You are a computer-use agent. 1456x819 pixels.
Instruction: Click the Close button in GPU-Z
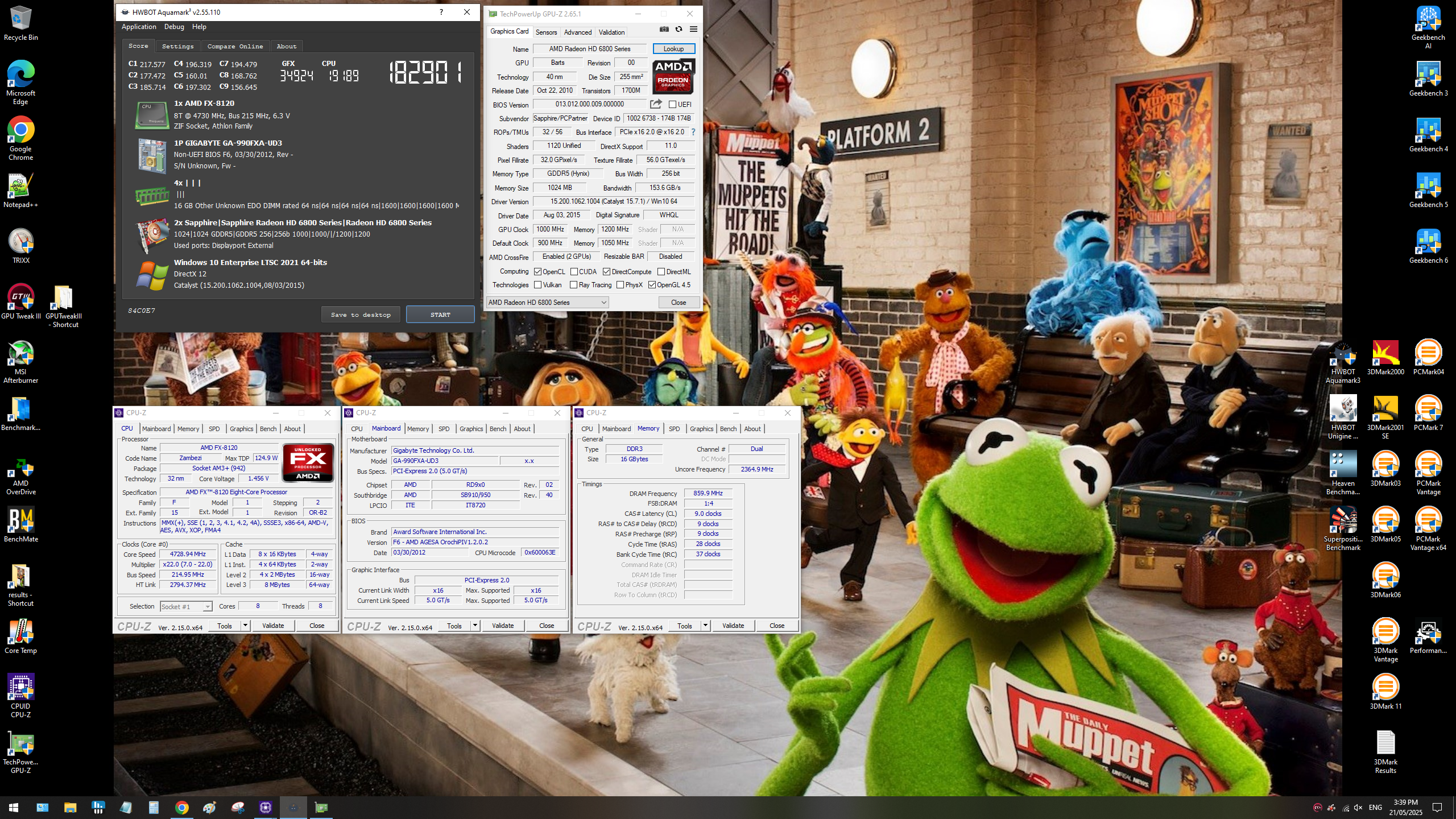pyautogui.click(x=679, y=303)
